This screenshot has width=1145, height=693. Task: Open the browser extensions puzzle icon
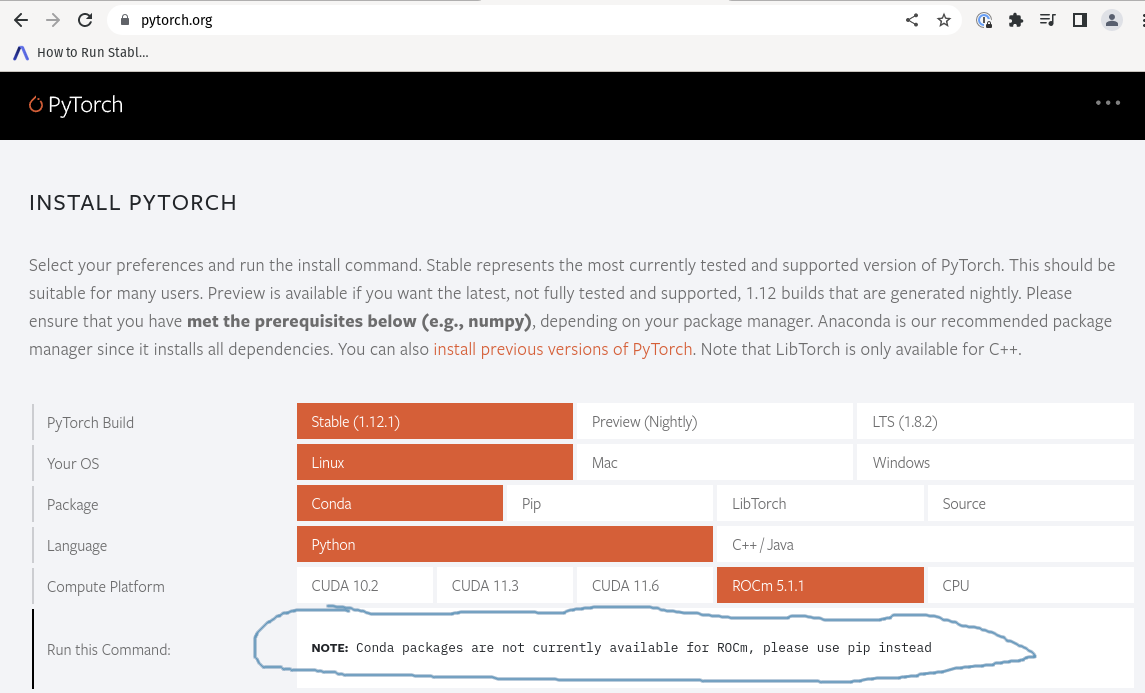point(1015,19)
